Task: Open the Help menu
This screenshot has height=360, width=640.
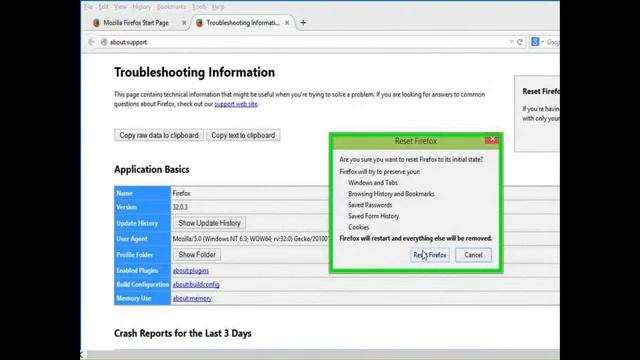Action: (218, 7)
